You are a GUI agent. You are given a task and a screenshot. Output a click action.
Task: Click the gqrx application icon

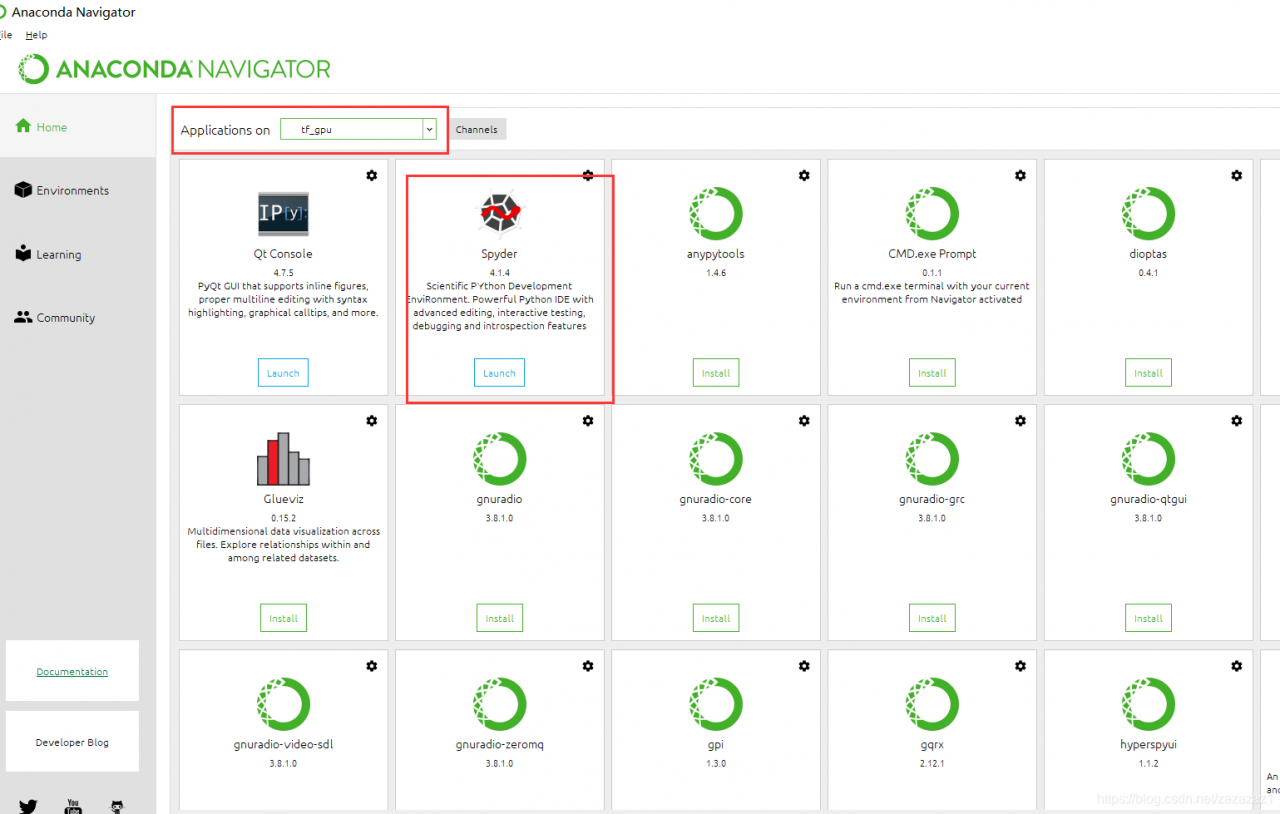click(x=931, y=704)
